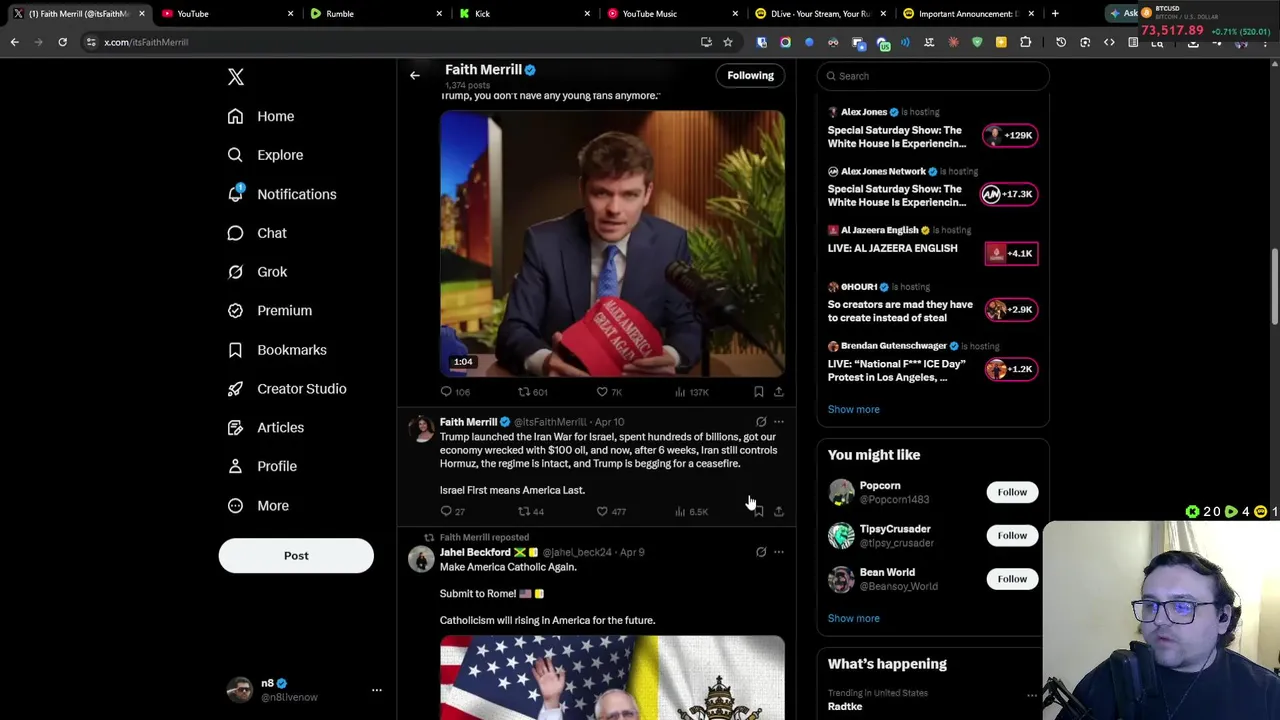Reply to the video post with 106 comments

click(x=456, y=392)
